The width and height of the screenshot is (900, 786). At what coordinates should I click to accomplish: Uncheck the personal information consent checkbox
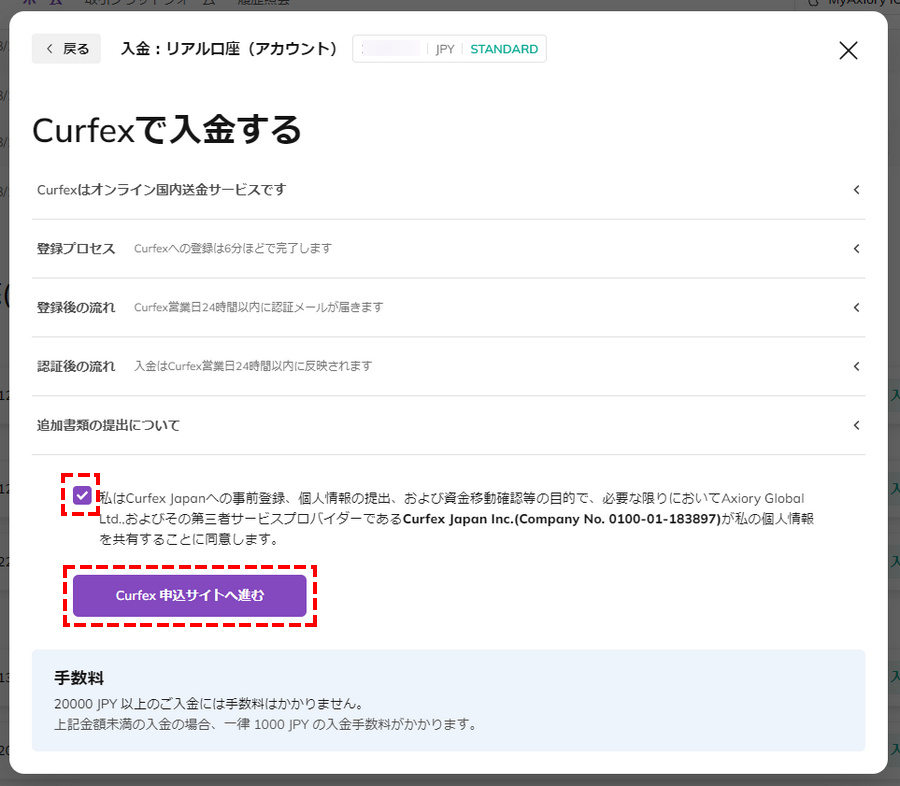point(82,495)
